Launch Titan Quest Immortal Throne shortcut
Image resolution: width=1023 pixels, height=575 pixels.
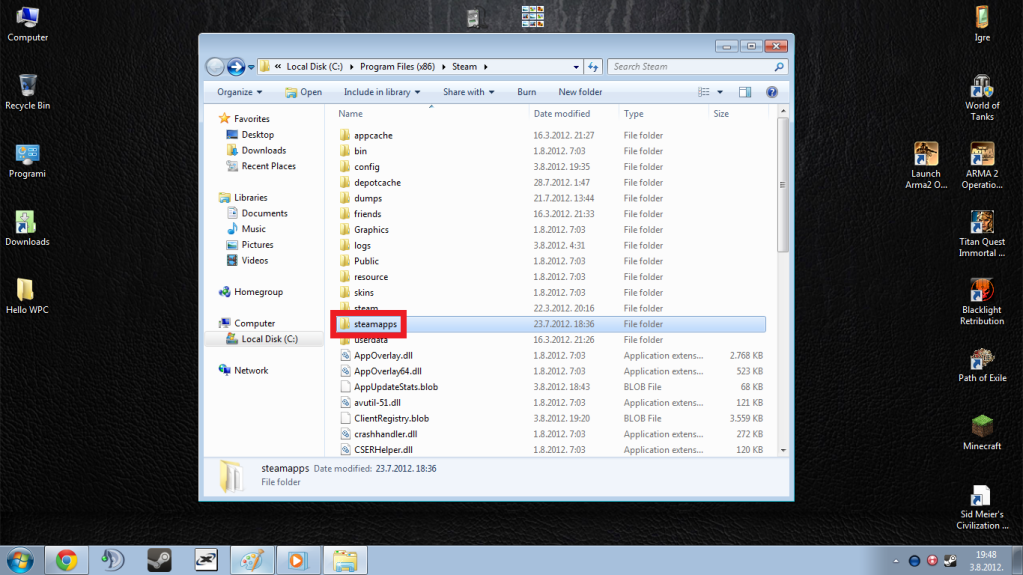tap(982, 234)
